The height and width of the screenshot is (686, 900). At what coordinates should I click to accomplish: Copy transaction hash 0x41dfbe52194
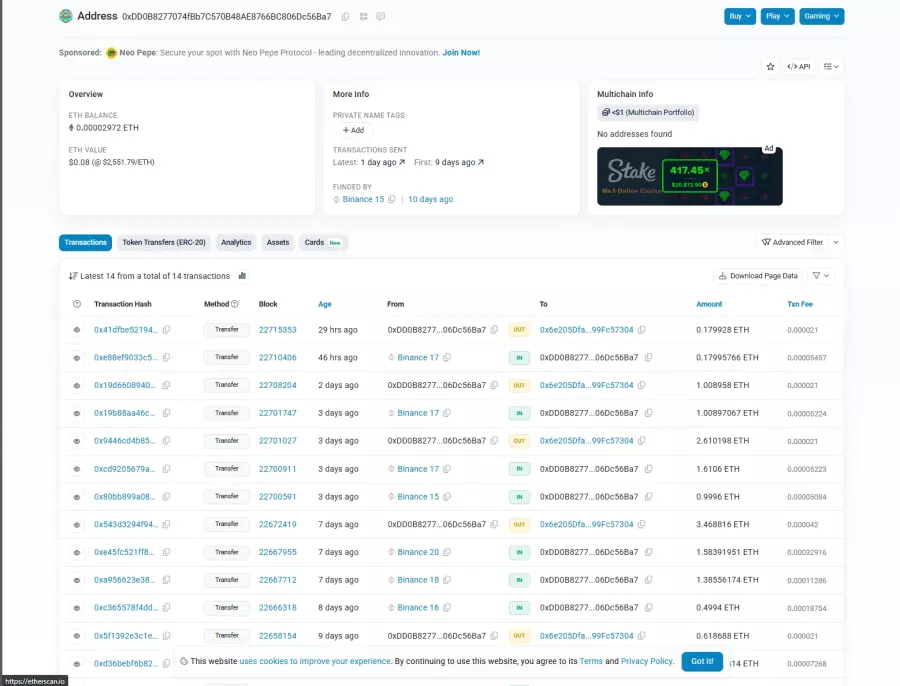(167, 330)
